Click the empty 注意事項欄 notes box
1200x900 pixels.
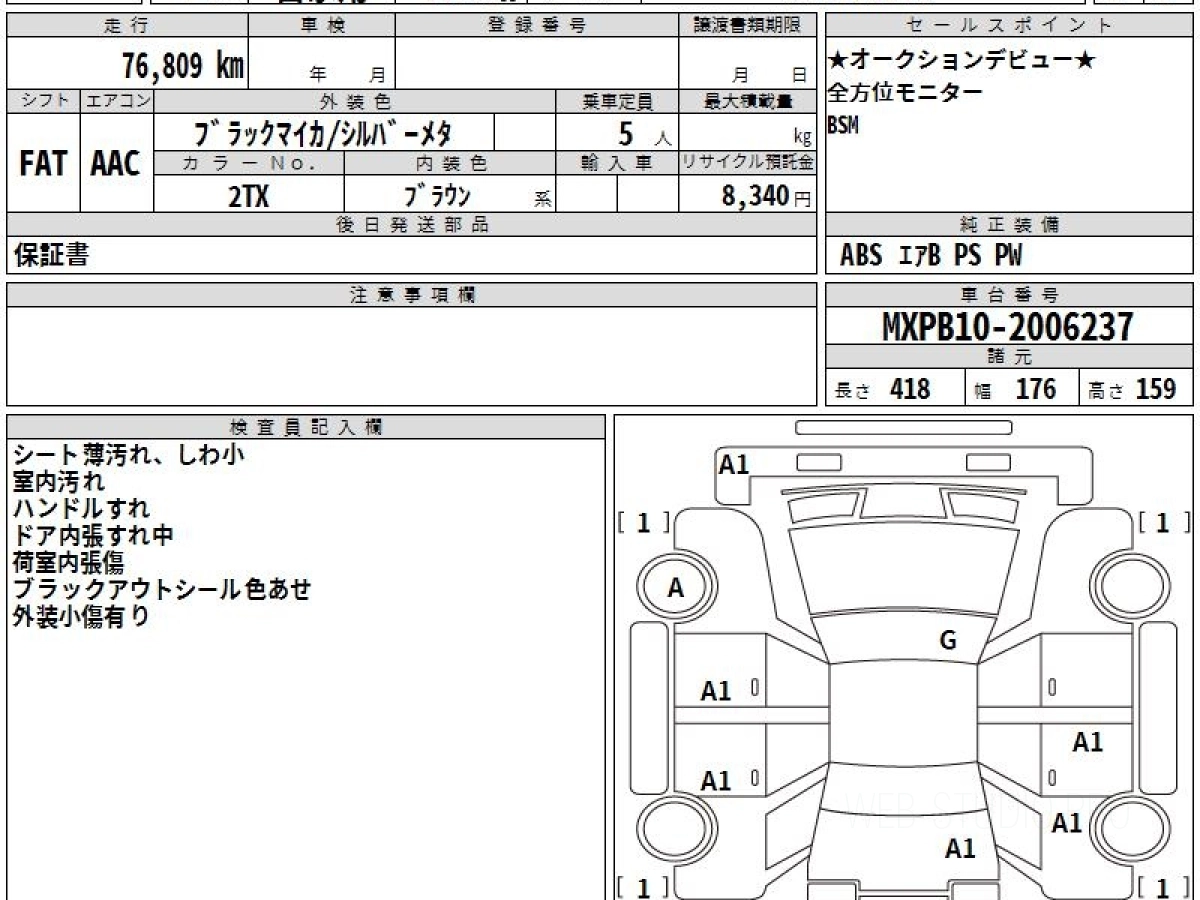tap(412, 355)
